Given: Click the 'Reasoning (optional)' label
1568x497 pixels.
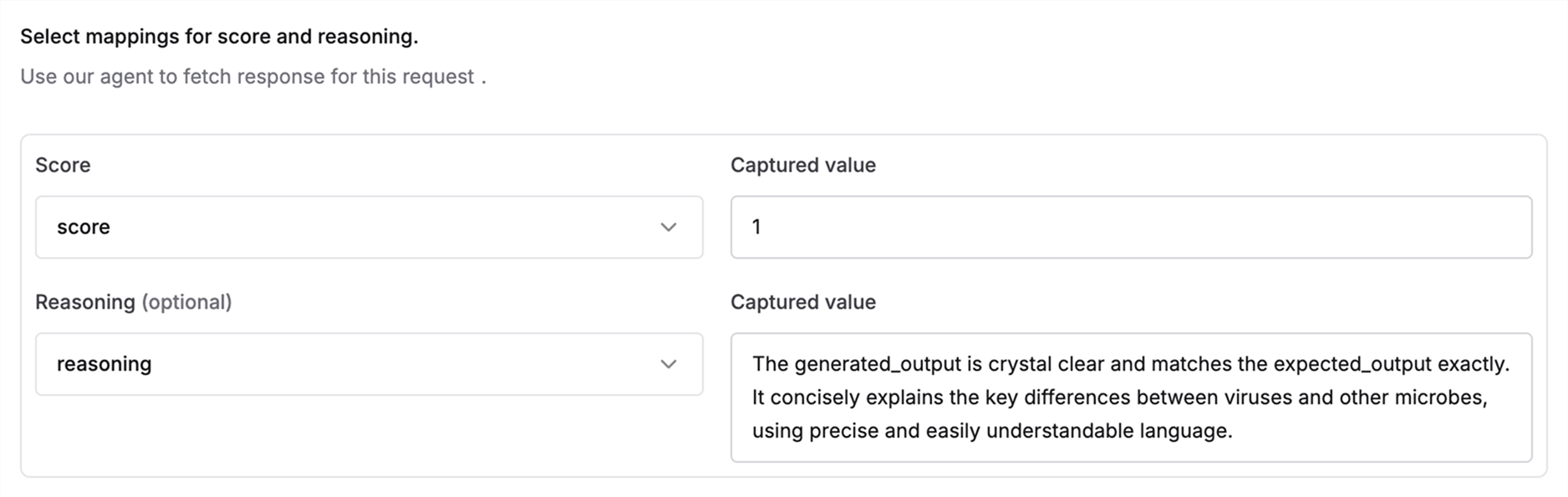Looking at the screenshot, I should click(x=134, y=302).
